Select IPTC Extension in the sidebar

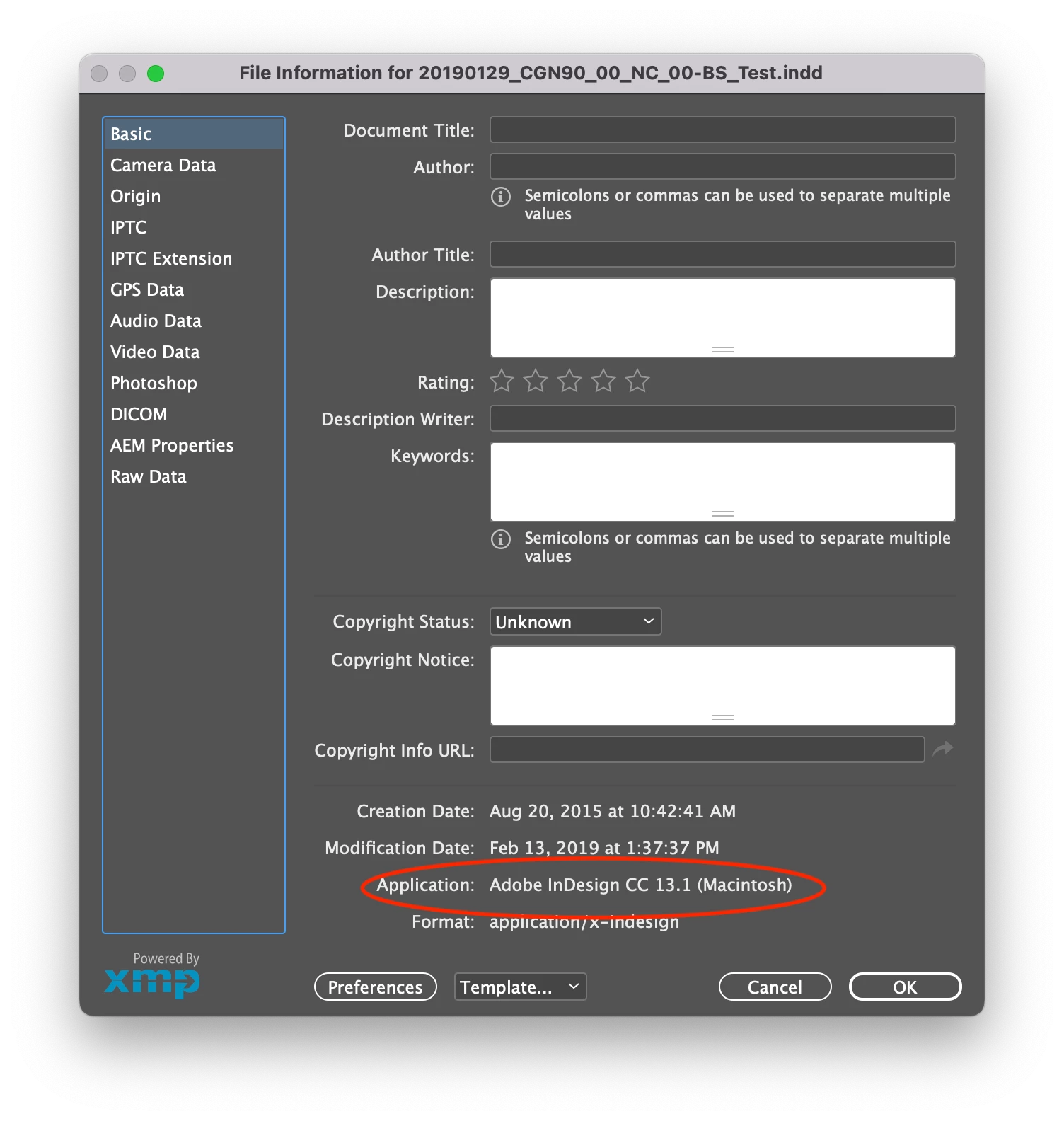pyautogui.click(x=194, y=258)
